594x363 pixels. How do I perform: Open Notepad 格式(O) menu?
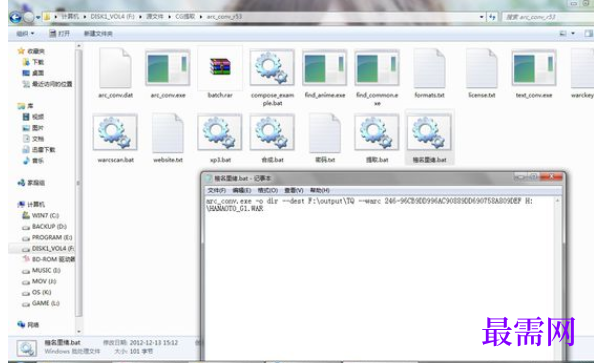268,190
